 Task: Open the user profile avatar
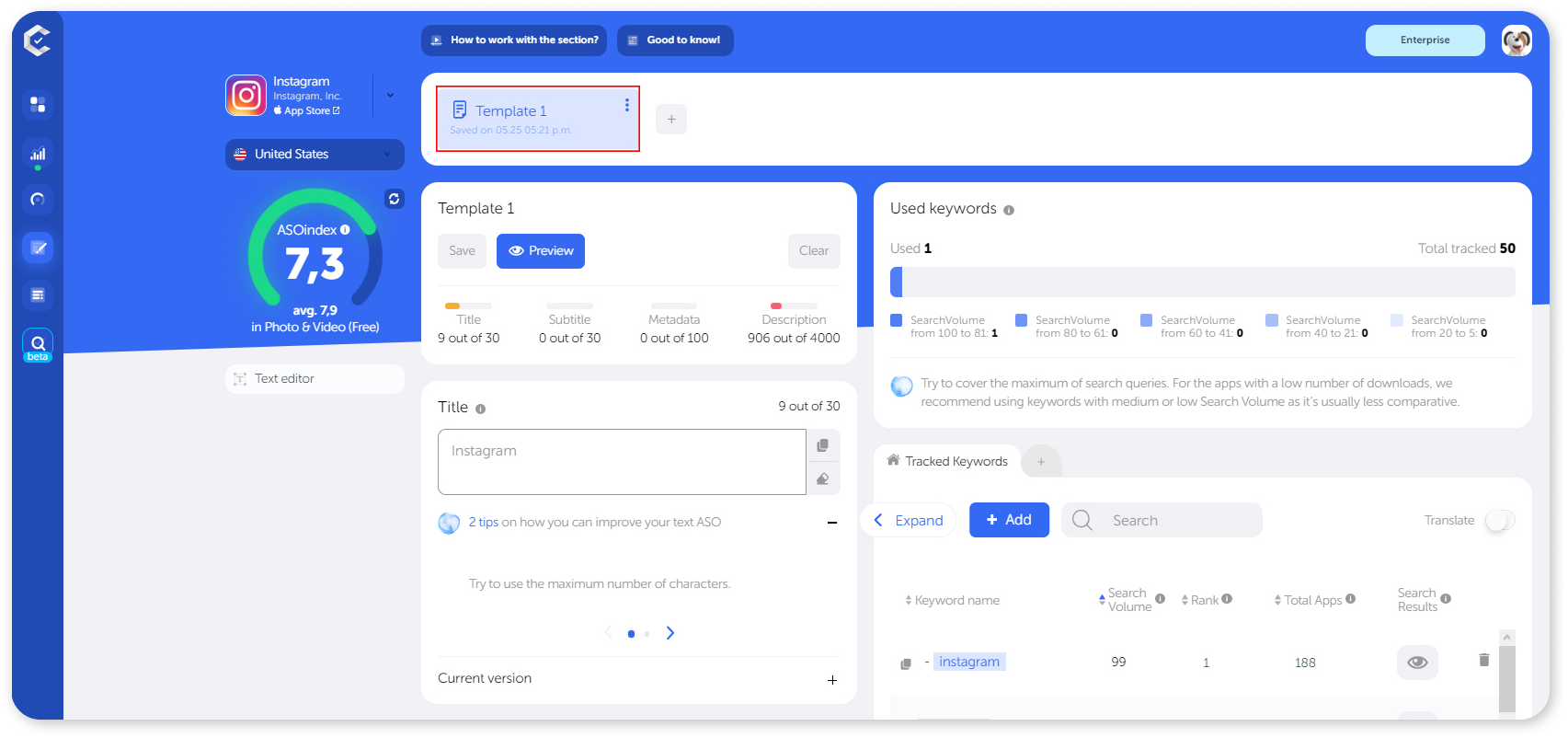point(1516,40)
